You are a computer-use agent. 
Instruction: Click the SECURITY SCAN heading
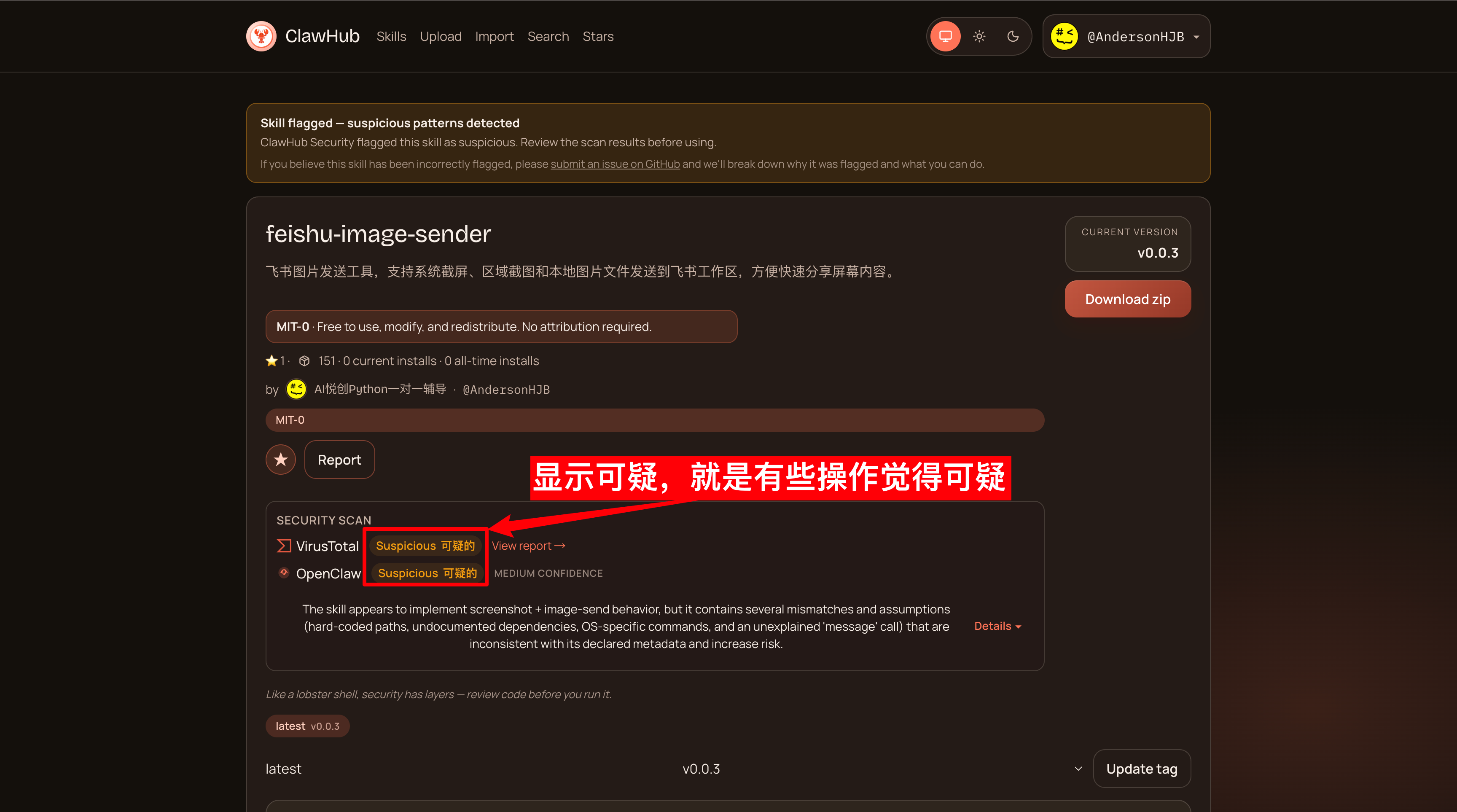[x=323, y=520]
